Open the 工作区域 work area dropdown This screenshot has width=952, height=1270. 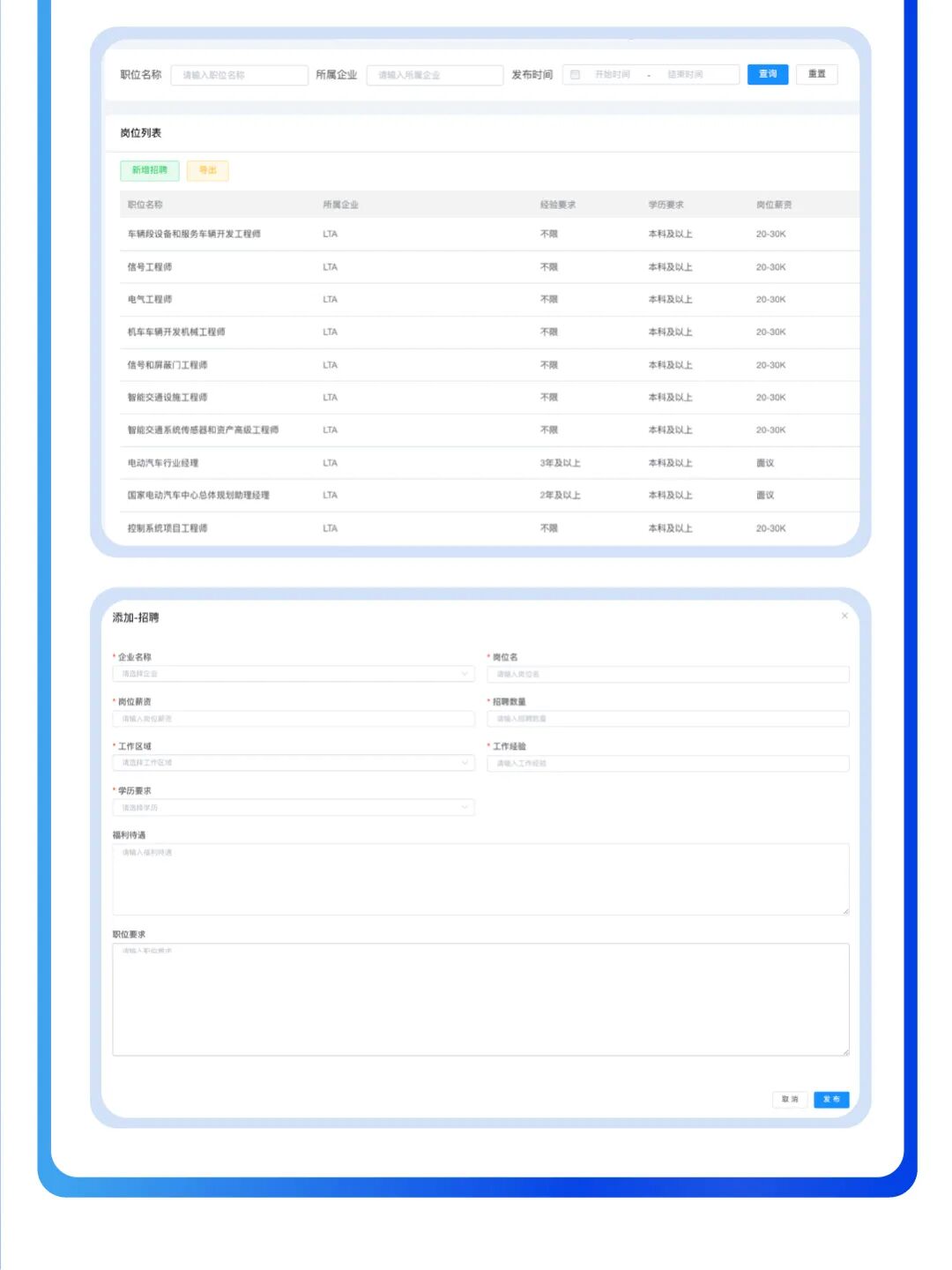(x=294, y=763)
